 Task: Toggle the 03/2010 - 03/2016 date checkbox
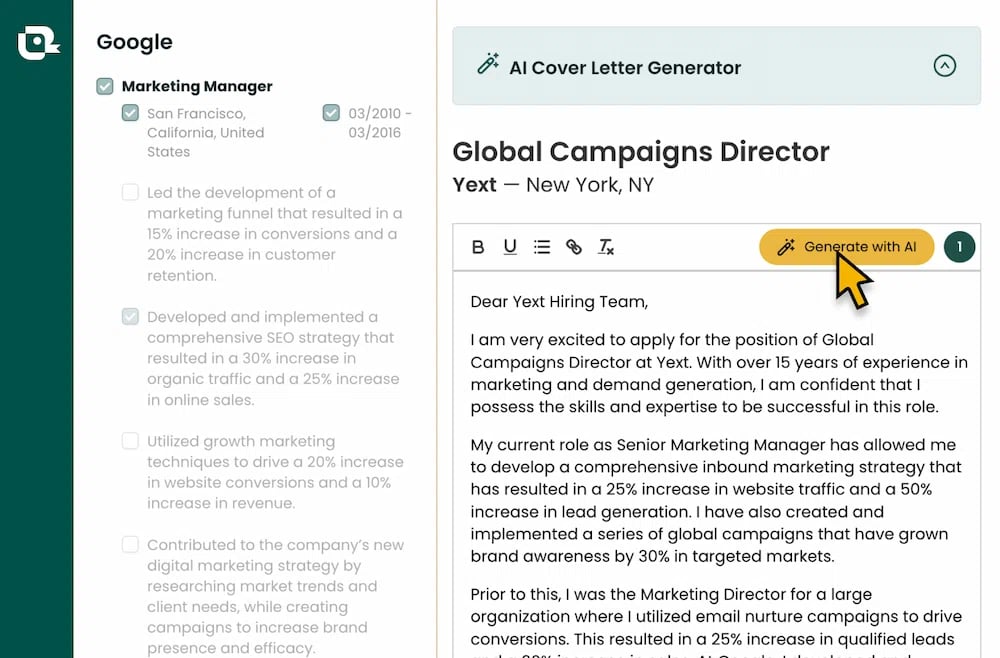(x=331, y=113)
